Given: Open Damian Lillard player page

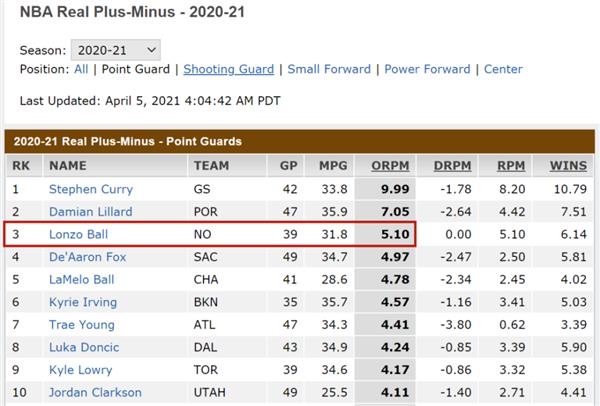Looking at the screenshot, I should [x=91, y=212].
